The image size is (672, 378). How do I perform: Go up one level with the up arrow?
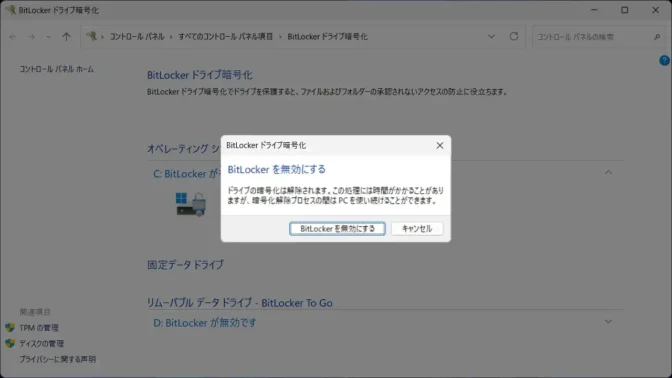[66, 37]
